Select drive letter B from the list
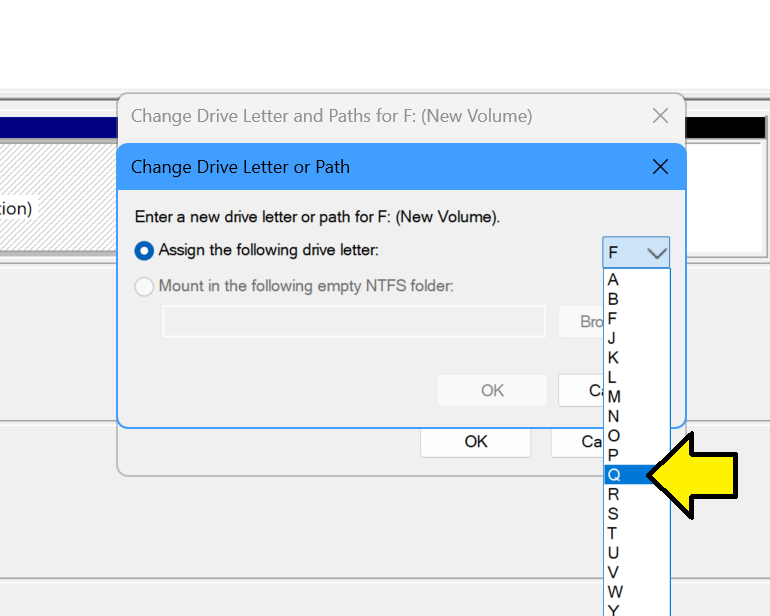The height and width of the screenshot is (616, 770). coord(614,299)
